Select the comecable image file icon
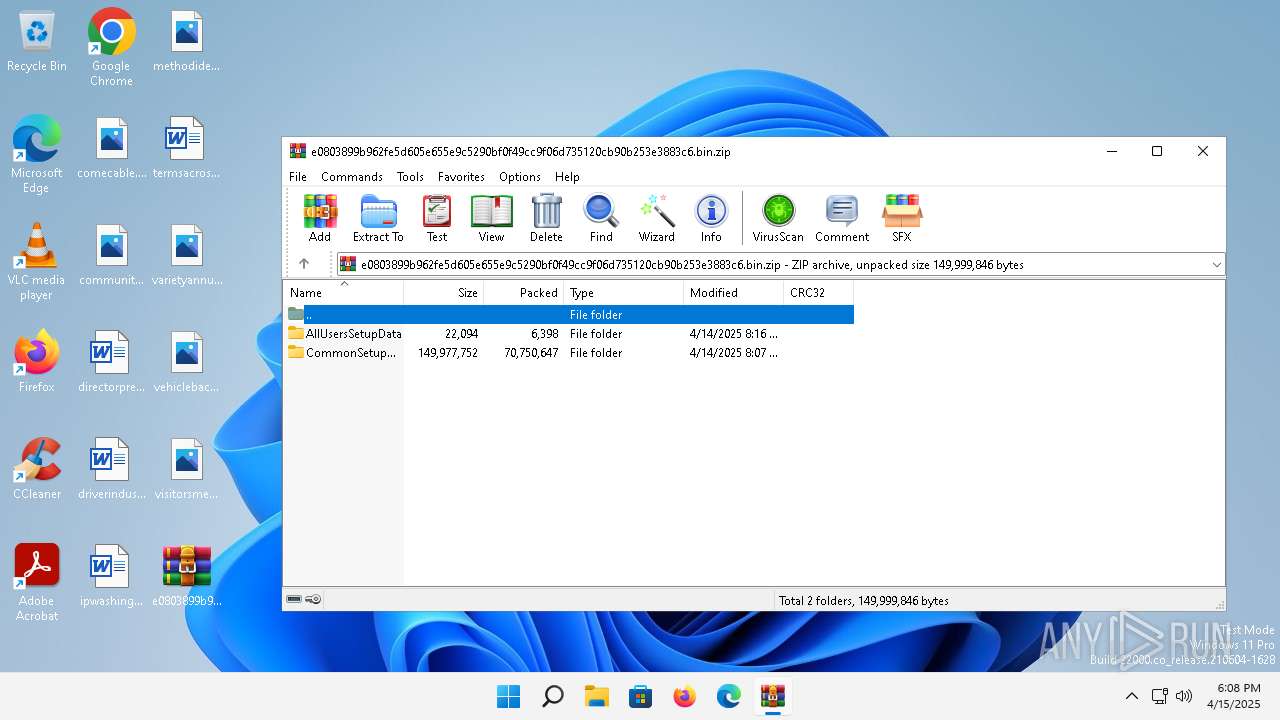This screenshot has height=720, width=1280. coord(111,148)
